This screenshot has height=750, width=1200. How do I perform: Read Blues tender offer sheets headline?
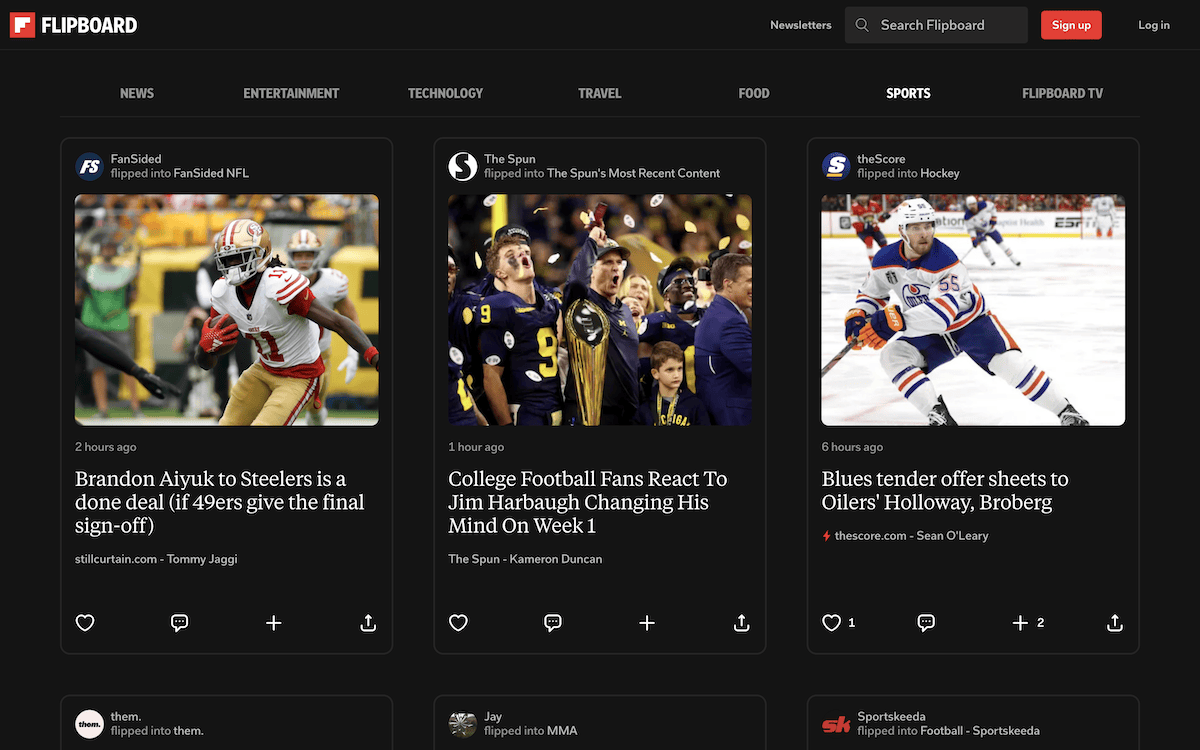coord(945,491)
